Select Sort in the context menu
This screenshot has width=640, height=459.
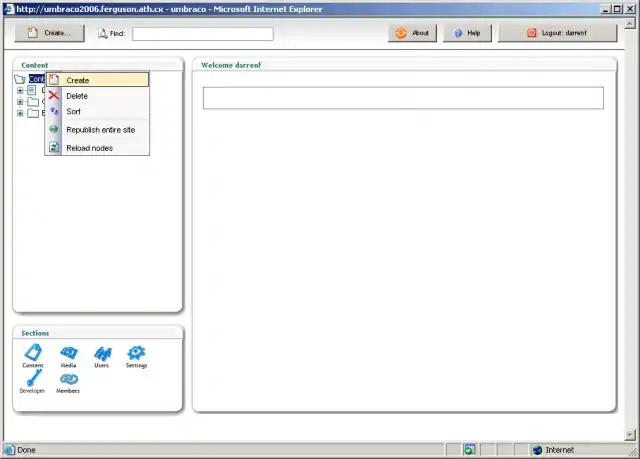(74, 112)
